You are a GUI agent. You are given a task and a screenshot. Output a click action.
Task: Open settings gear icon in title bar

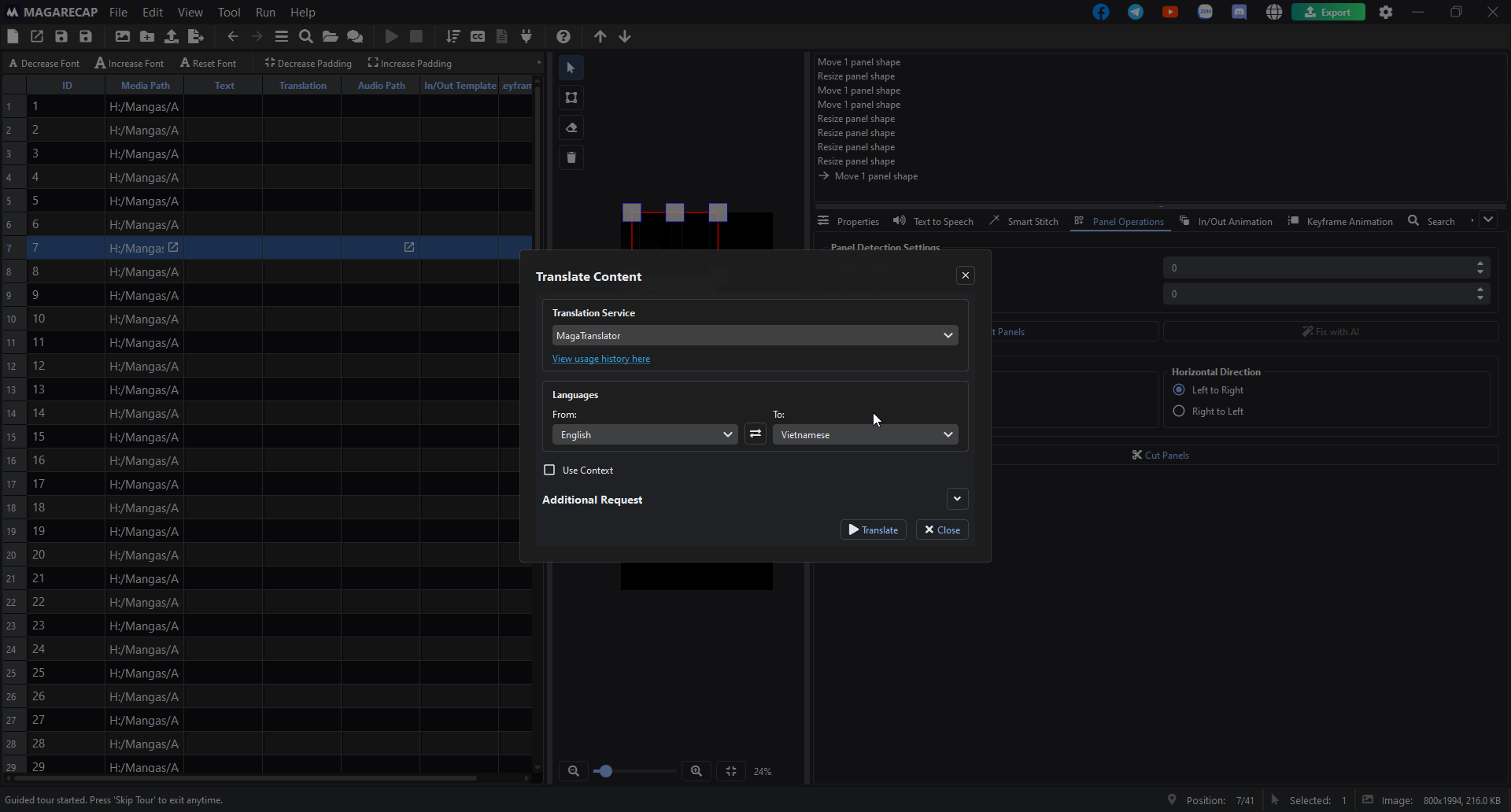1386,12
